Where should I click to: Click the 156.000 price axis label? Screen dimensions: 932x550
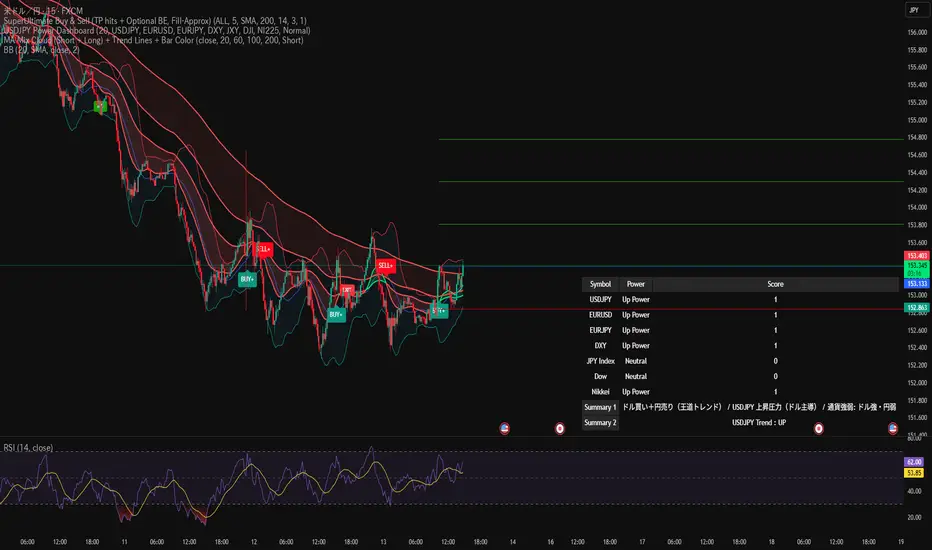(x=917, y=32)
